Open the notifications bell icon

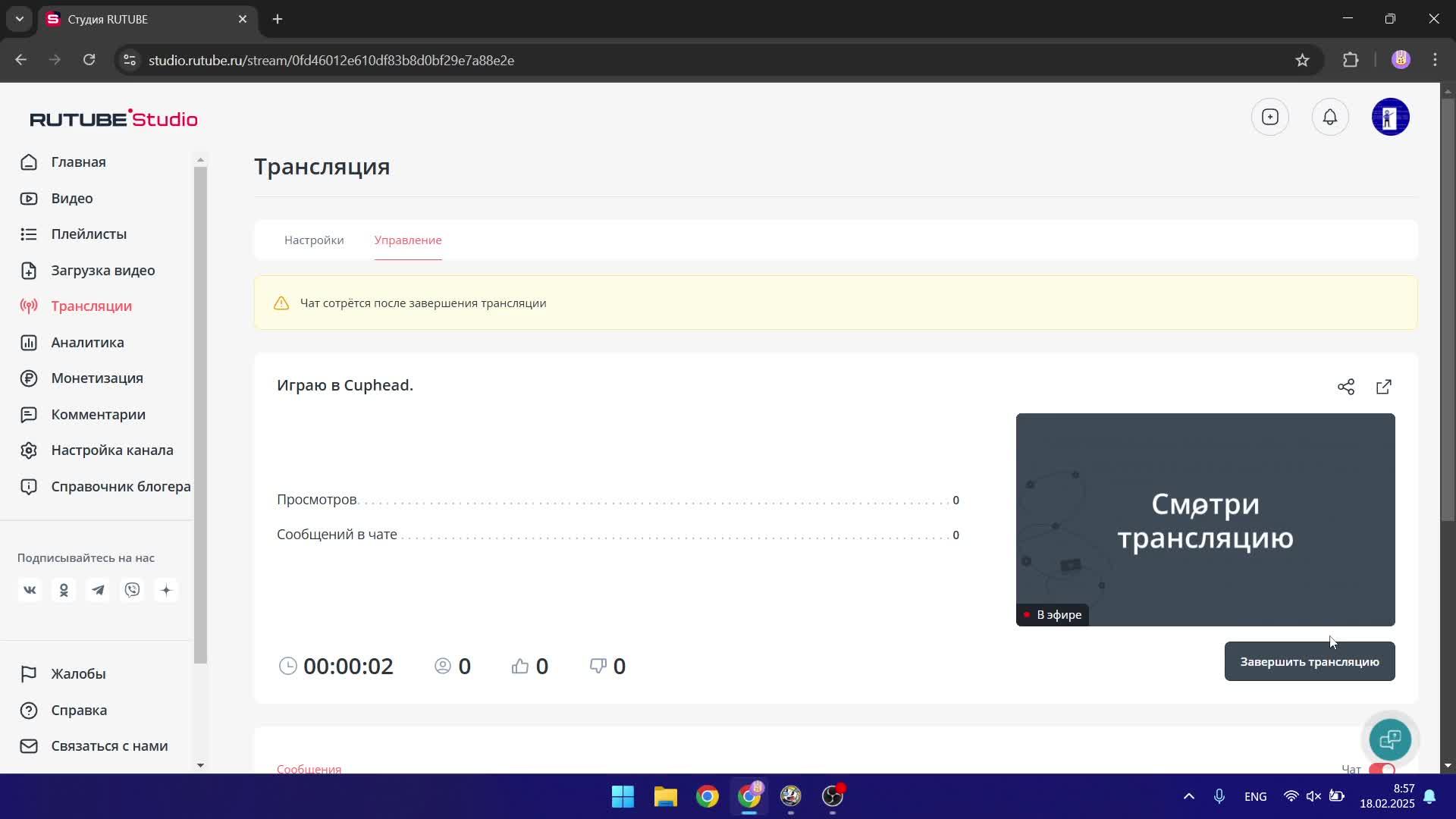tap(1330, 117)
